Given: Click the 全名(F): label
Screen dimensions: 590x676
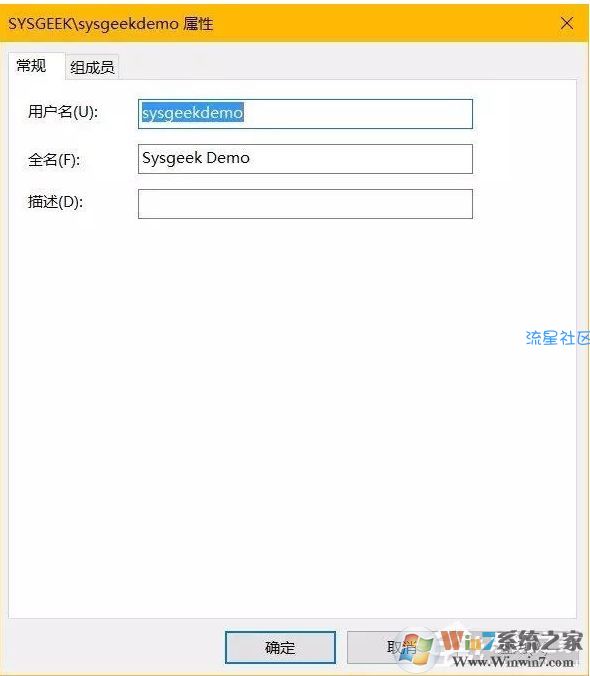Looking at the screenshot, I should click(54, 160).
